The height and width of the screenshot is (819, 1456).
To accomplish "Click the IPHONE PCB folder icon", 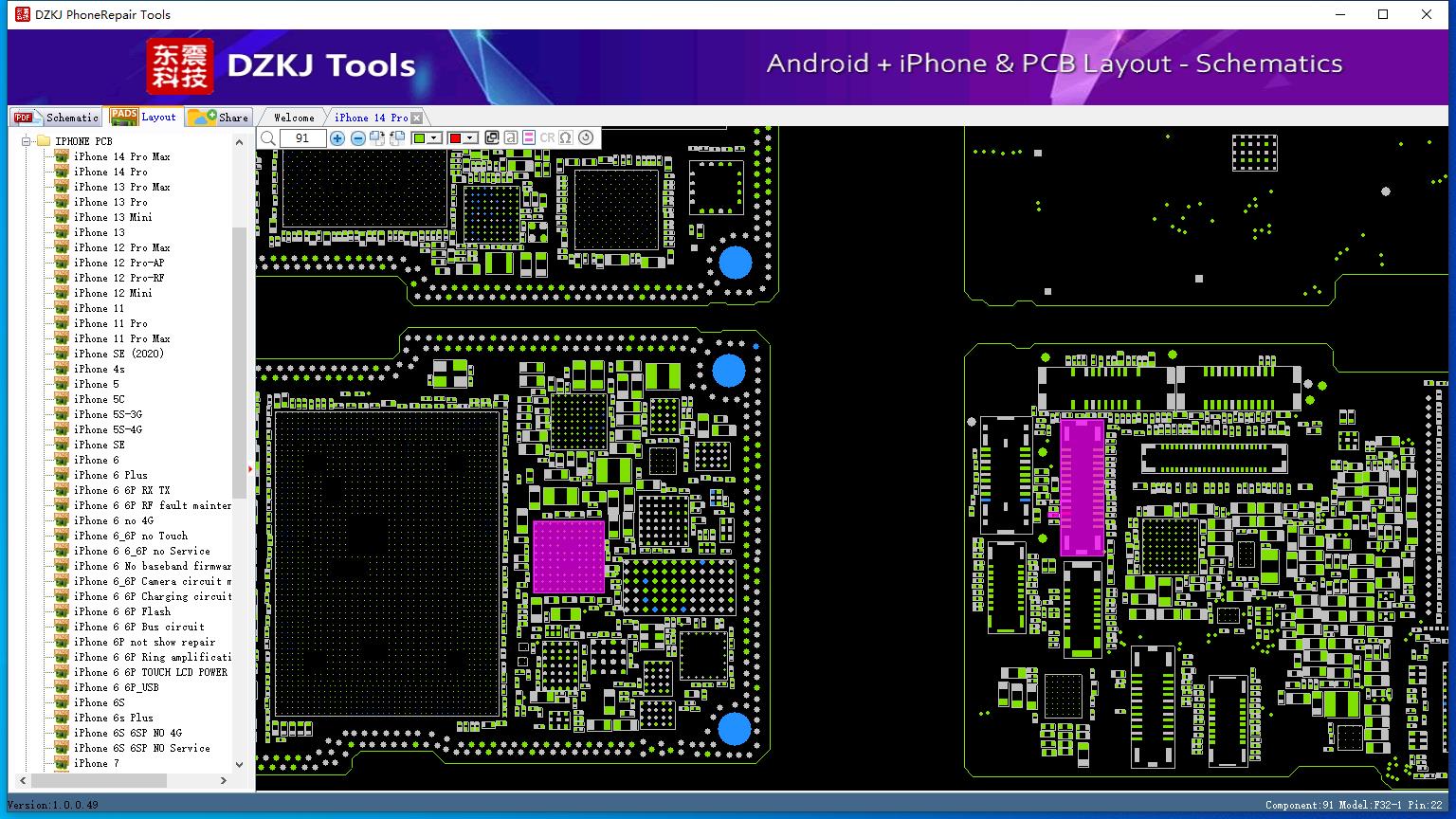I will point(43,141).
